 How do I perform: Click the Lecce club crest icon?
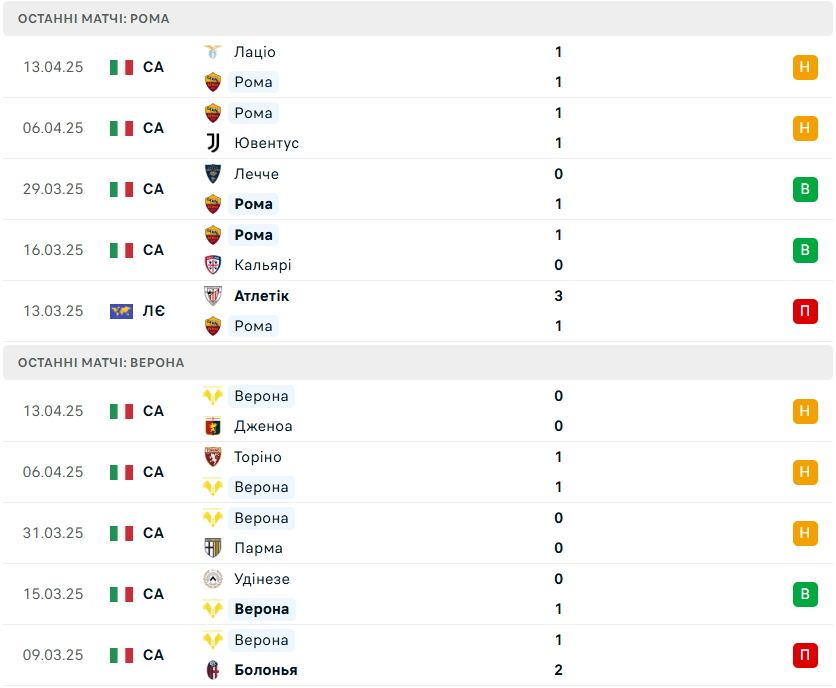click(213, 174)
